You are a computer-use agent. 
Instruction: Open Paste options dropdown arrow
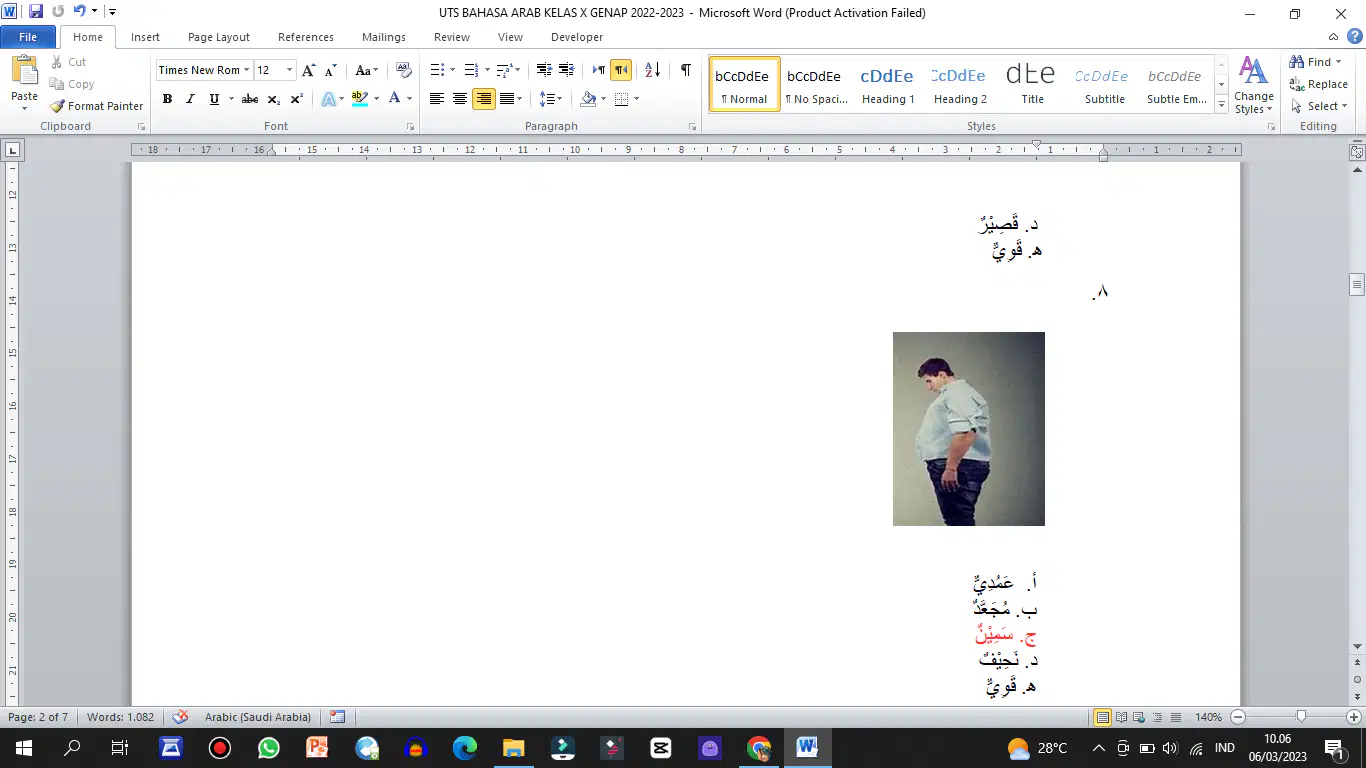(x=24, y=109)
